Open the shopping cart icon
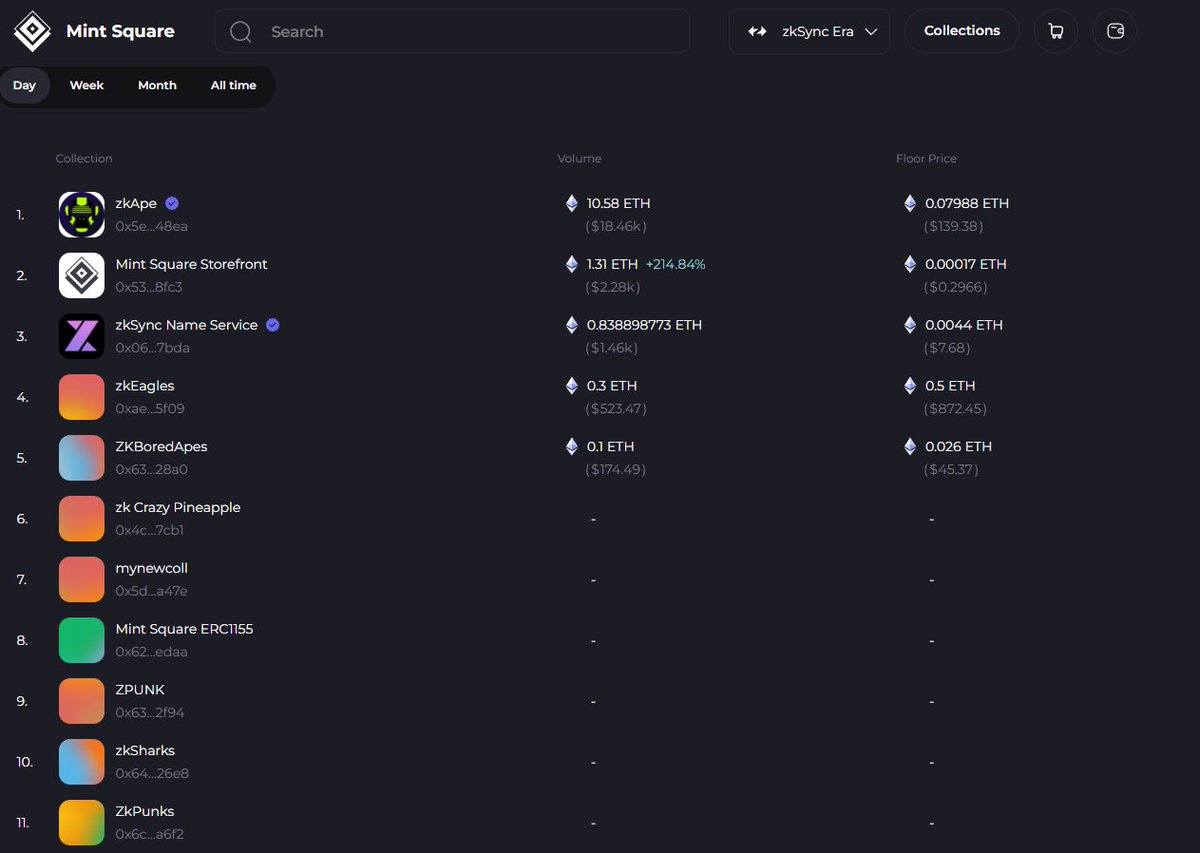The height and width of the screenshot is (853, 1200). [1056, 31]
